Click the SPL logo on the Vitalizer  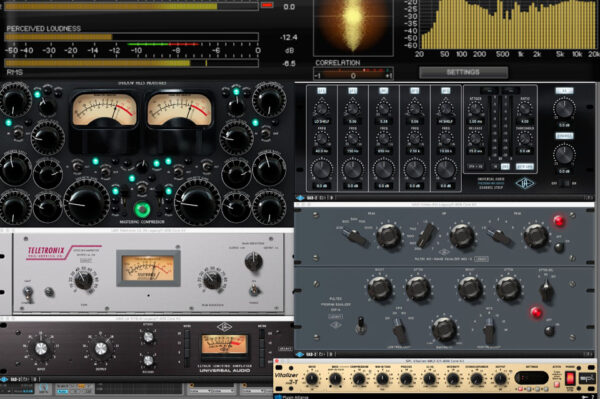pos(586,378)
